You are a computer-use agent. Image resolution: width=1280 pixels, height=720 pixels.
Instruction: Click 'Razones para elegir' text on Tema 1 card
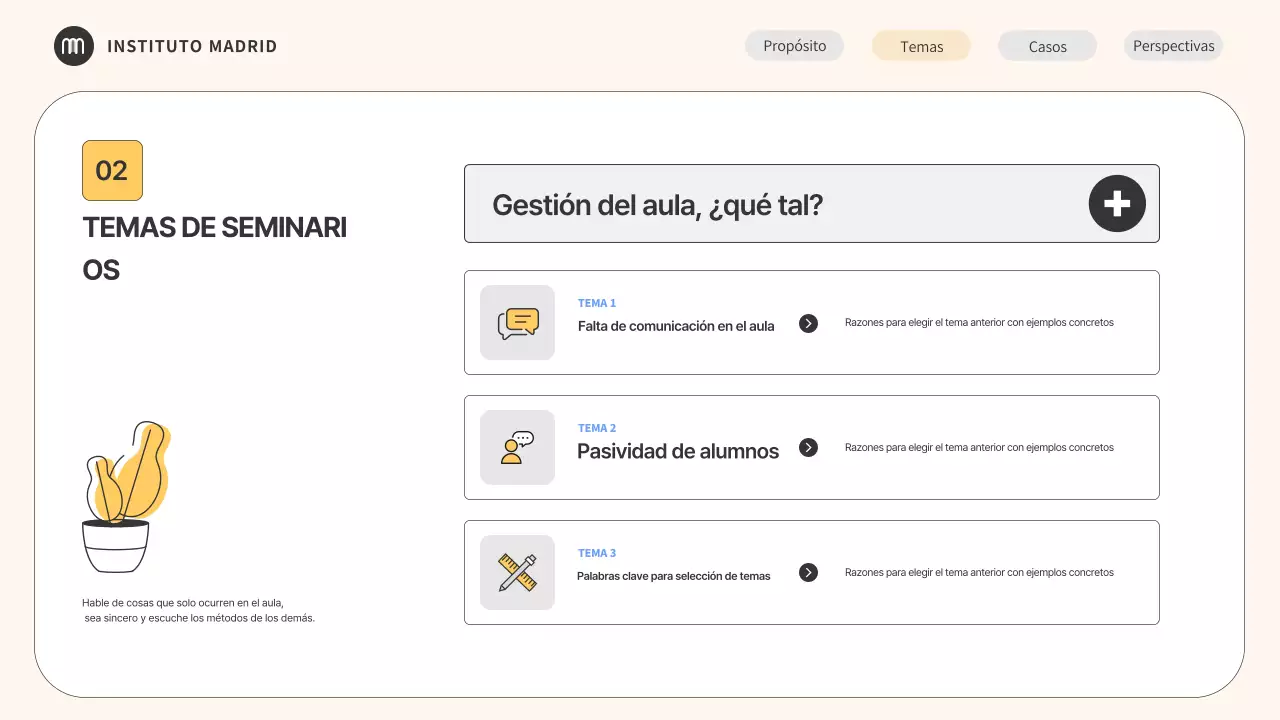979,322
